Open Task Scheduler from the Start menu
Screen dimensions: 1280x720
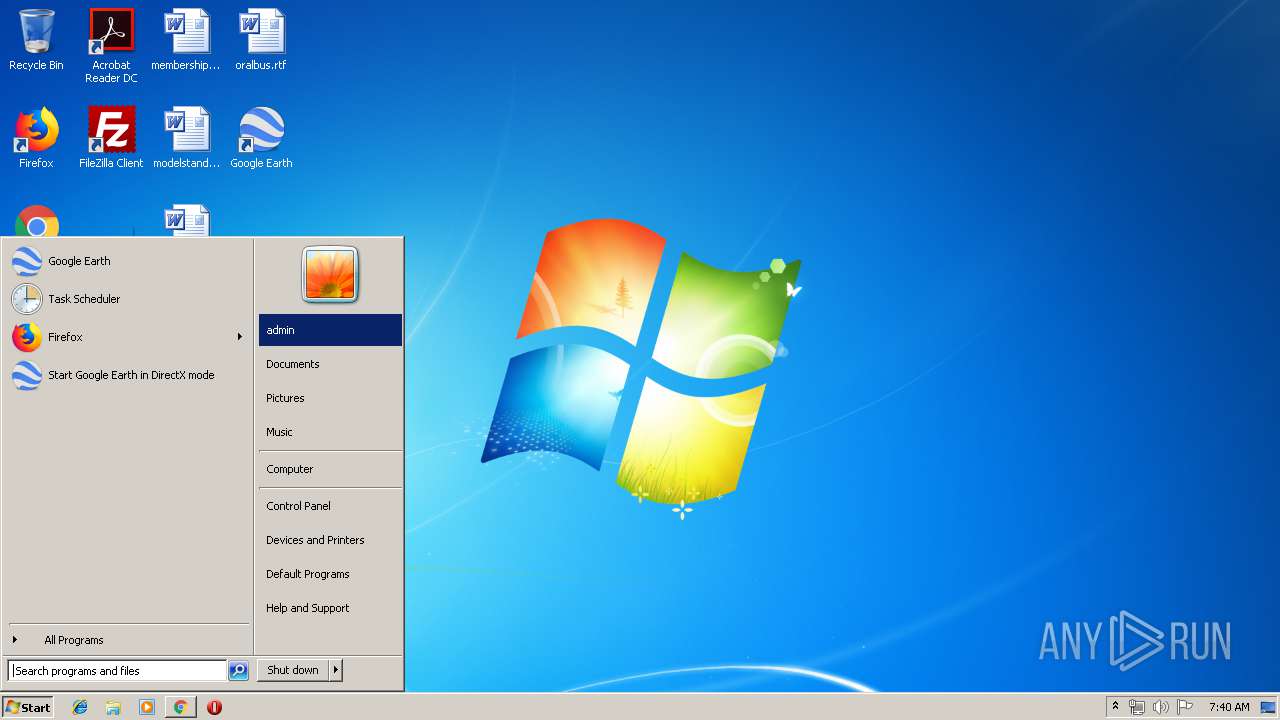[x=127, y=299]
